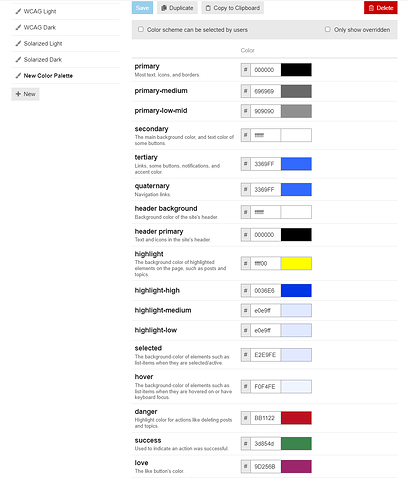The image size is (408, 500).
Task: Open the tertiary blue color swatch
Action: pos(296,164)
